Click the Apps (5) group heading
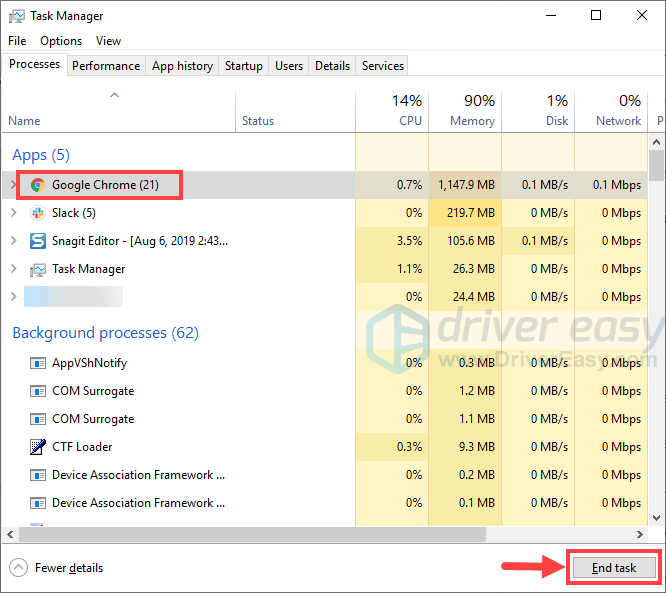The image size is (666, 593). [x=41, y=155]
